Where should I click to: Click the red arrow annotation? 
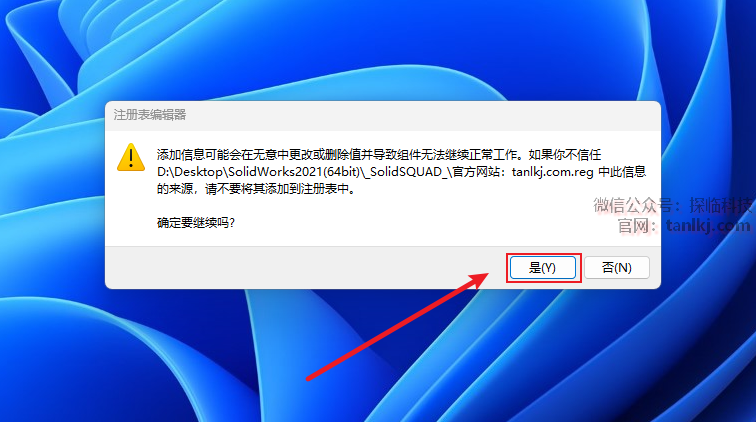click(x=398, y=327)
